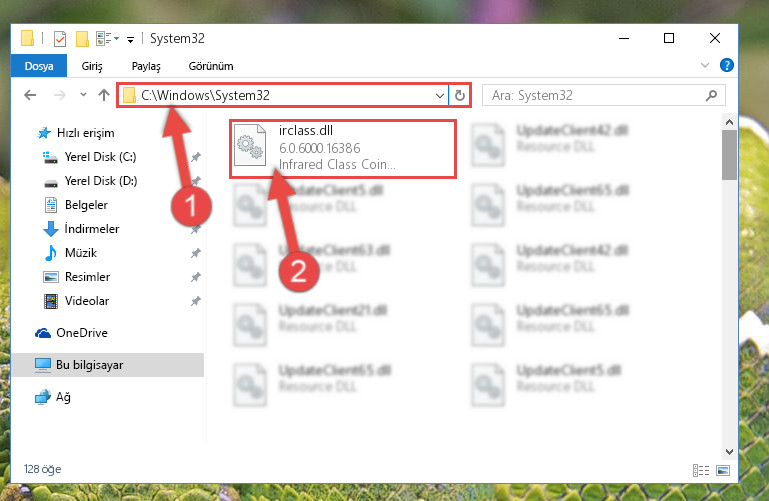Unpin Videolar using its pin icon
Image resolution: width=769 pixels, height=501 pixels.
click(x=196, y=301)
